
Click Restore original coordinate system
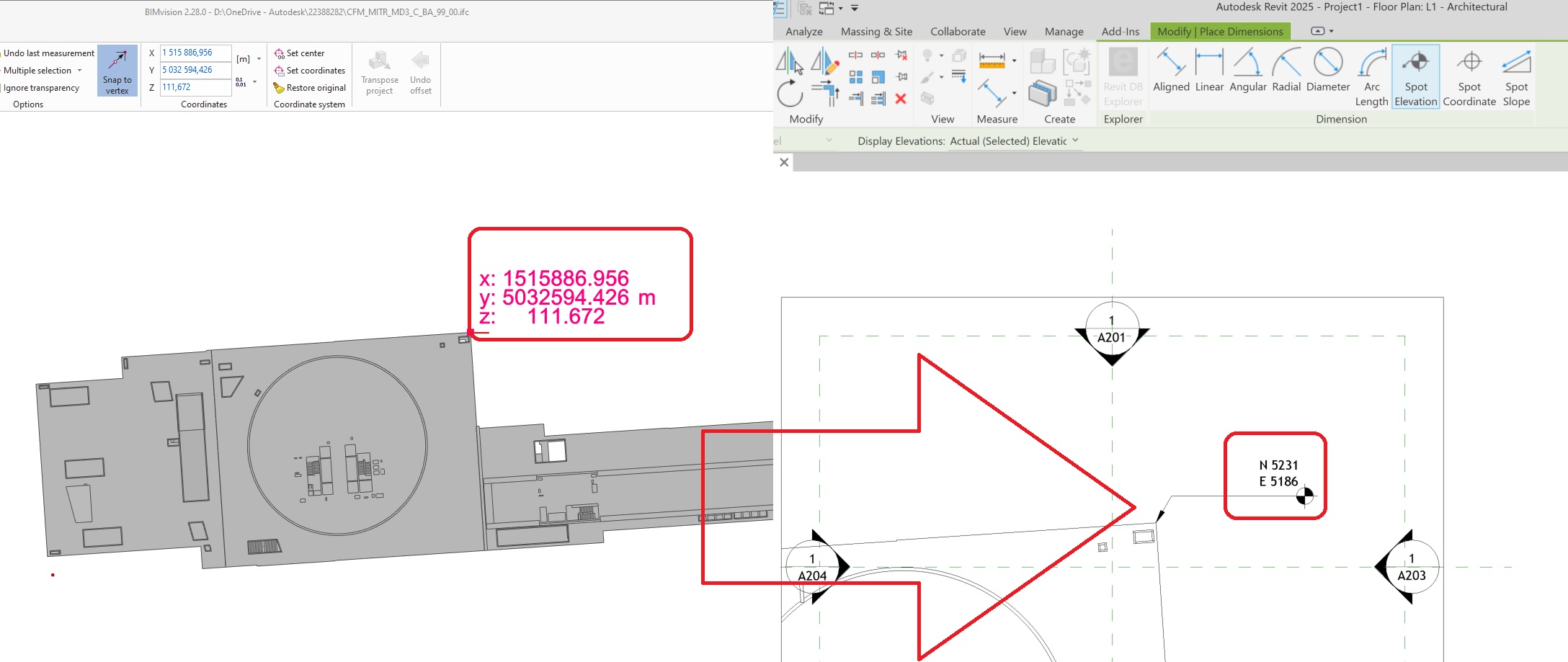(x=309, y=88)
